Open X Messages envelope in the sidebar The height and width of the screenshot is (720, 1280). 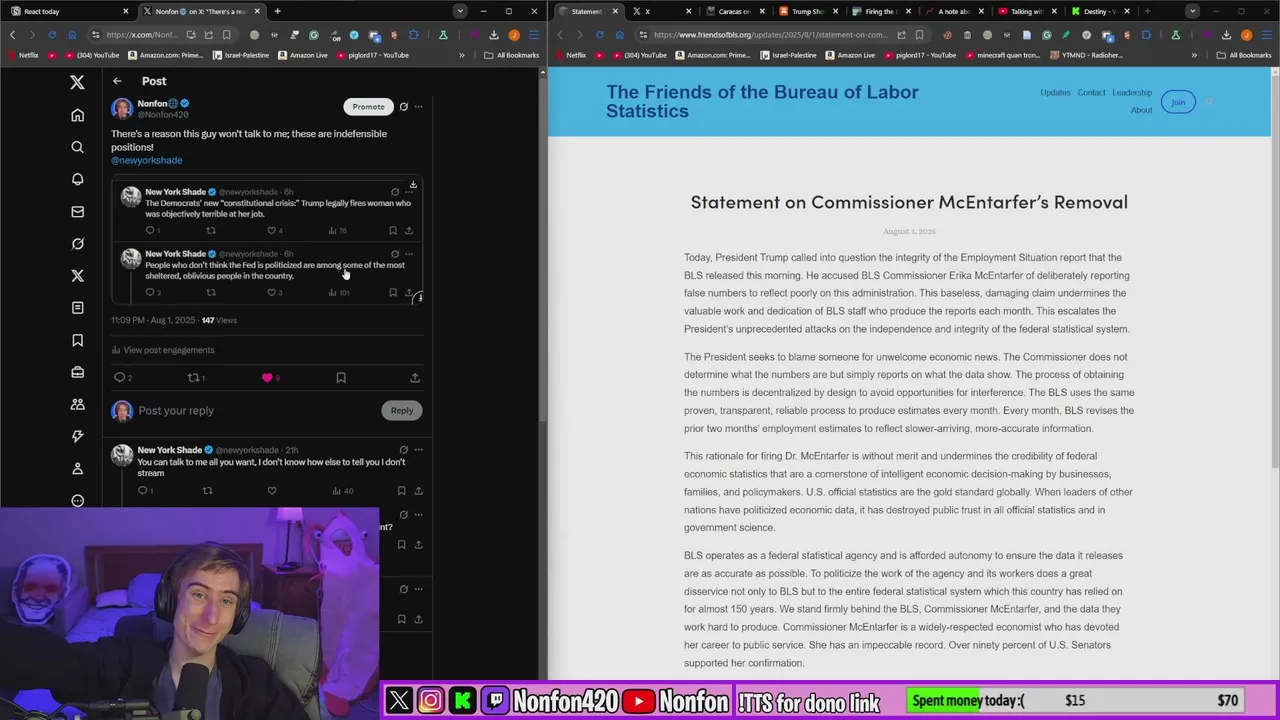click(77, 211)
